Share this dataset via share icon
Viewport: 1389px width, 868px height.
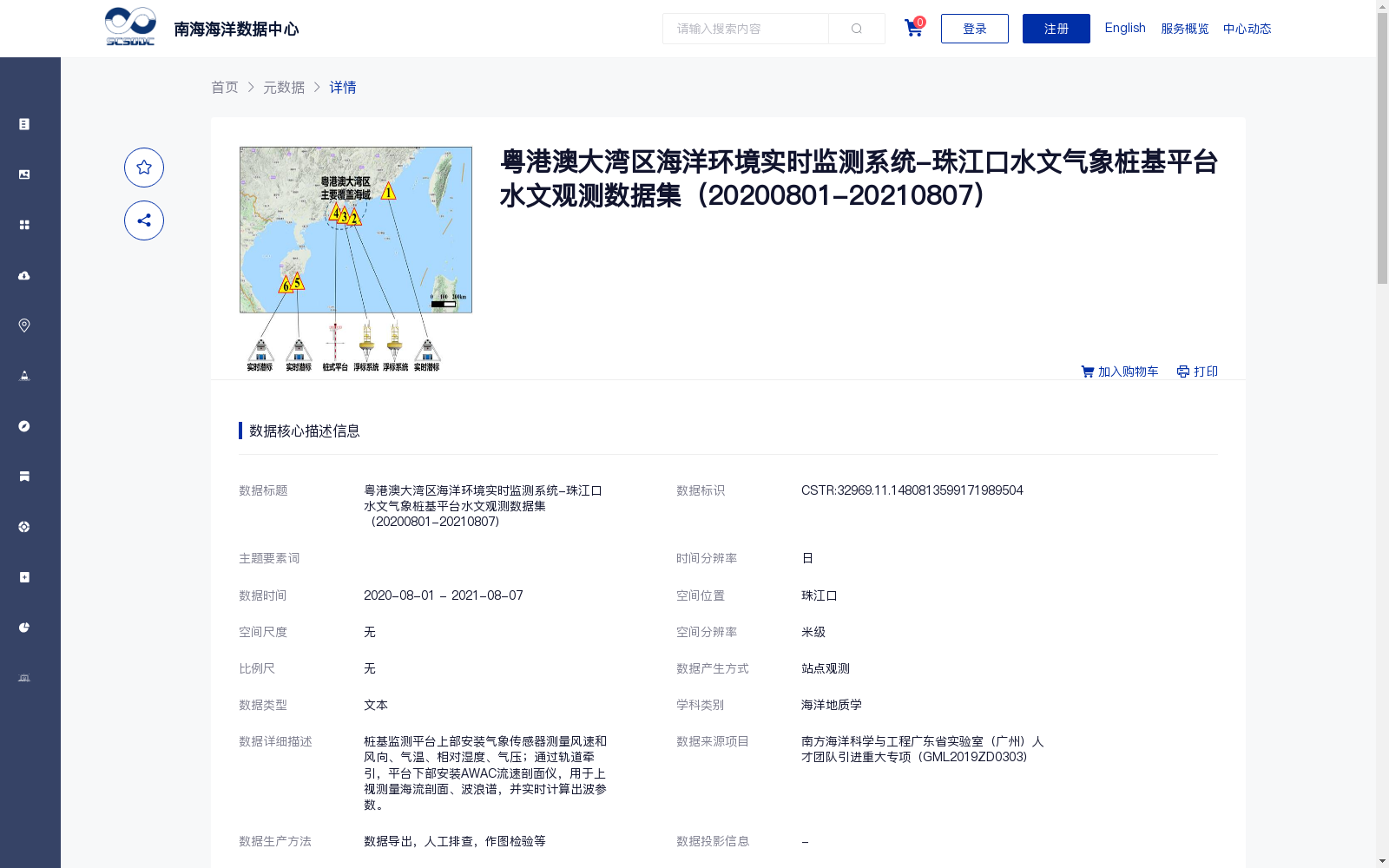pos(144,220)
